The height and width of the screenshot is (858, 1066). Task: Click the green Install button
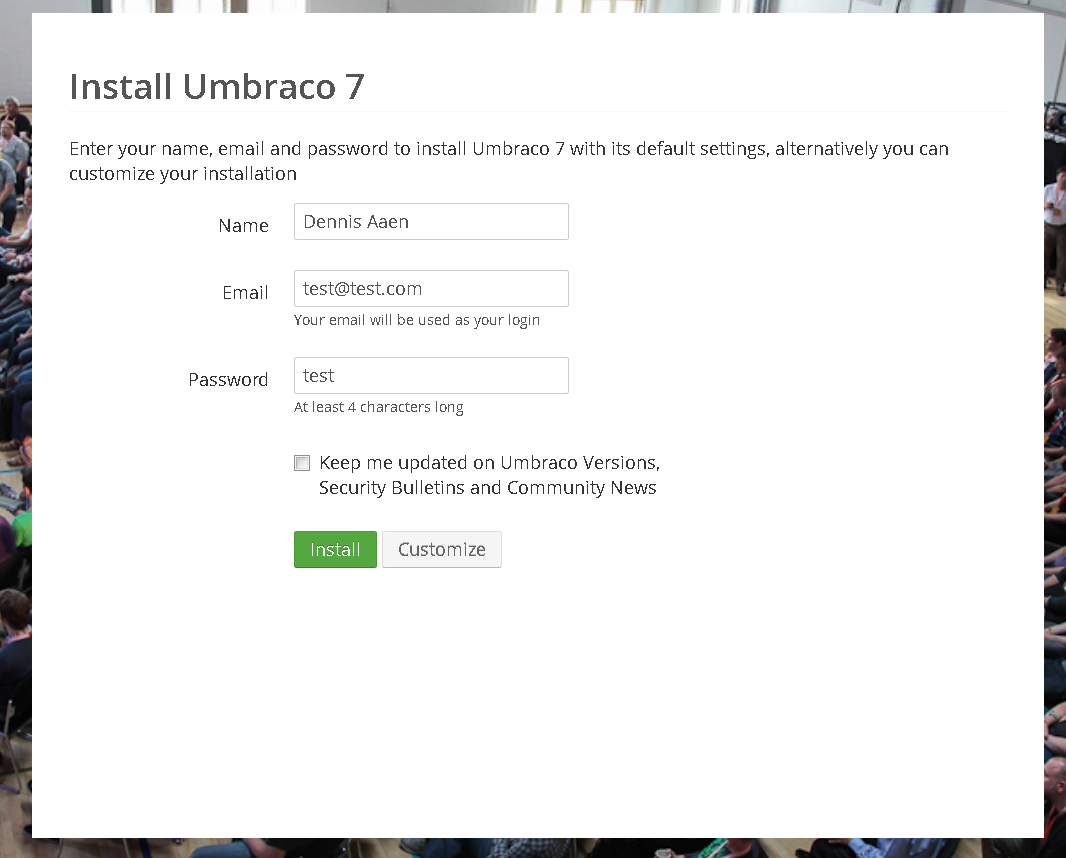335,549
